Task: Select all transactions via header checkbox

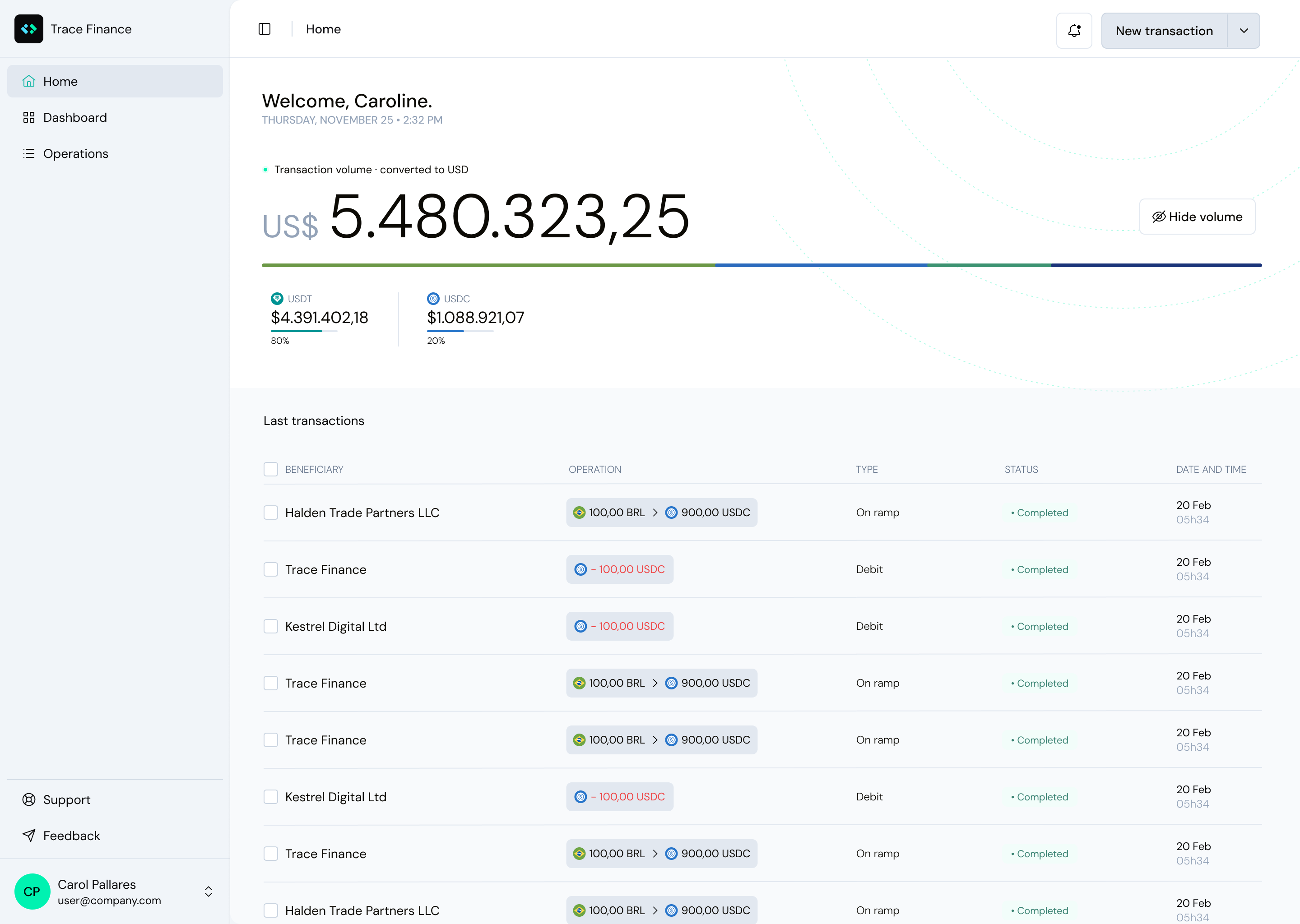Action: [x=271, y=469]
